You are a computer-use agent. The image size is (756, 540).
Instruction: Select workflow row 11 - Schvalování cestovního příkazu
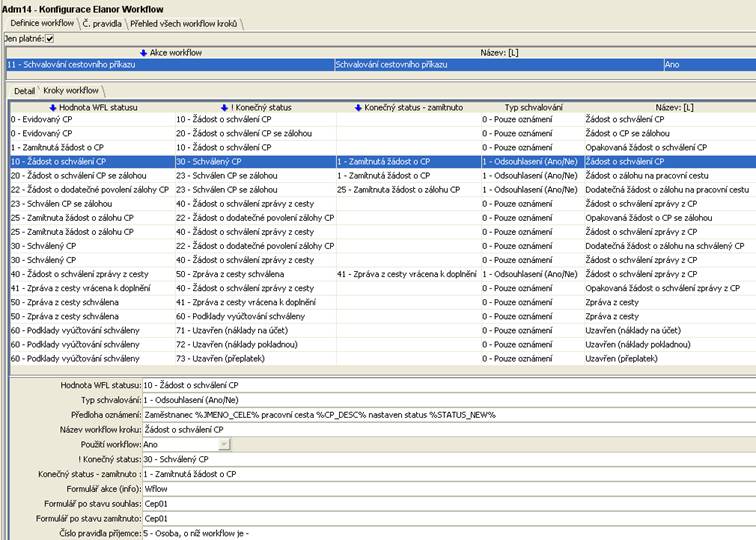click(x=170, y=64)
